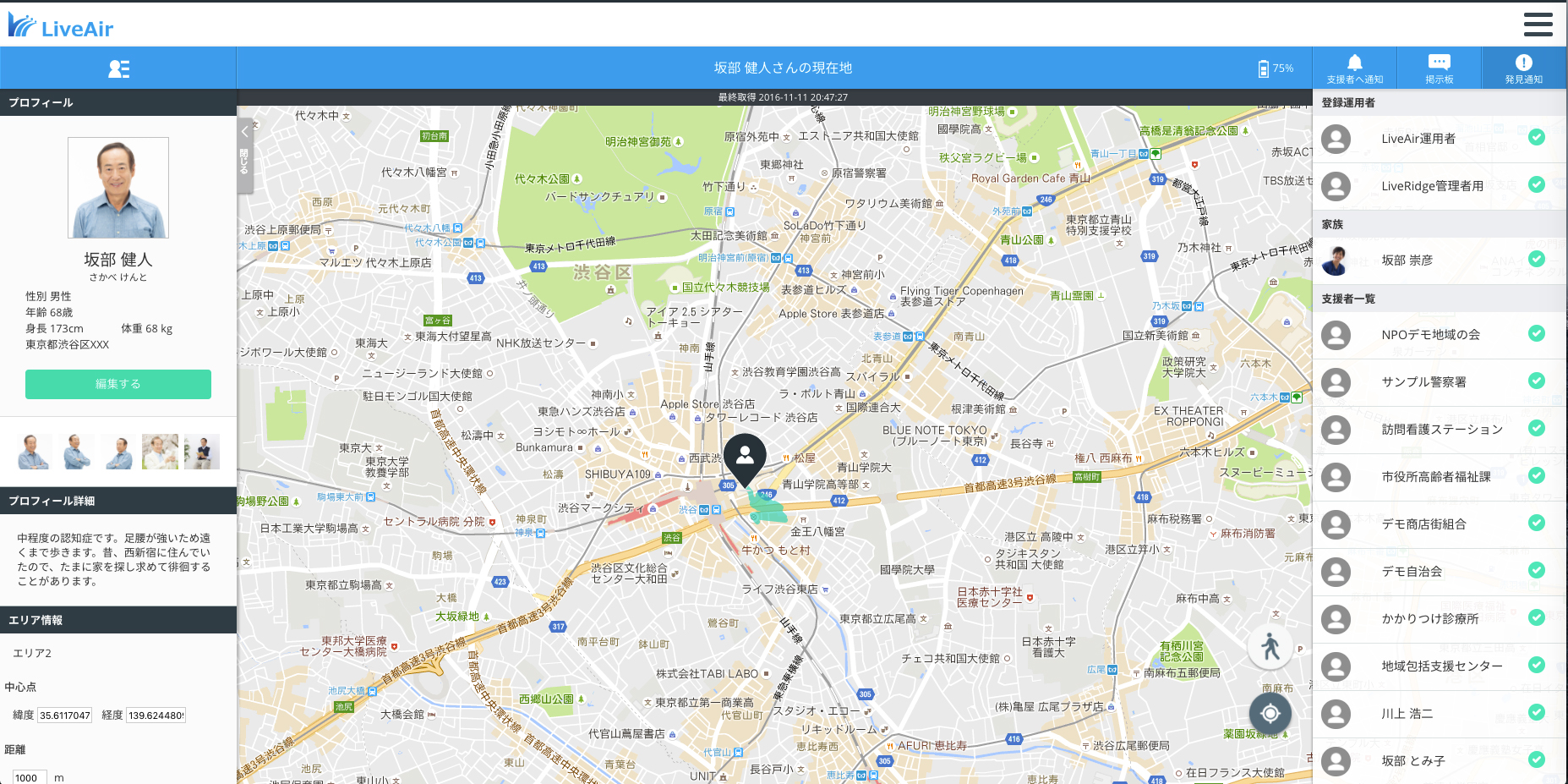This screenshot has height=784, width=1568.
Task: Click the green highlighted area on map
Action: (x=768, y=507)
